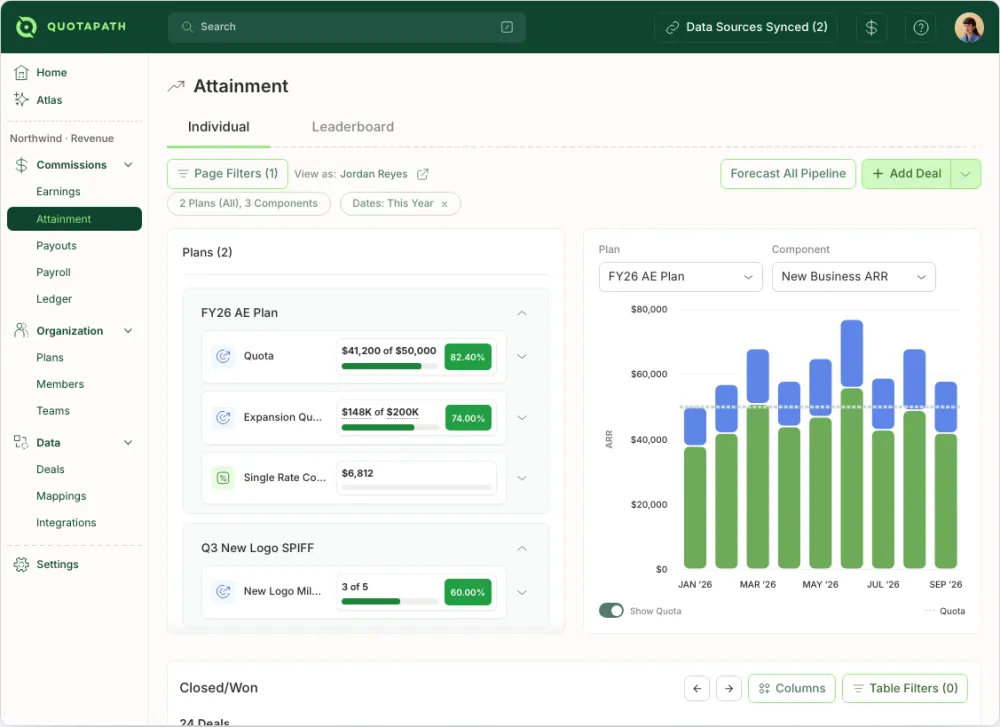Click the Columns button
The image size is (1000, 727).
(791, 689)
